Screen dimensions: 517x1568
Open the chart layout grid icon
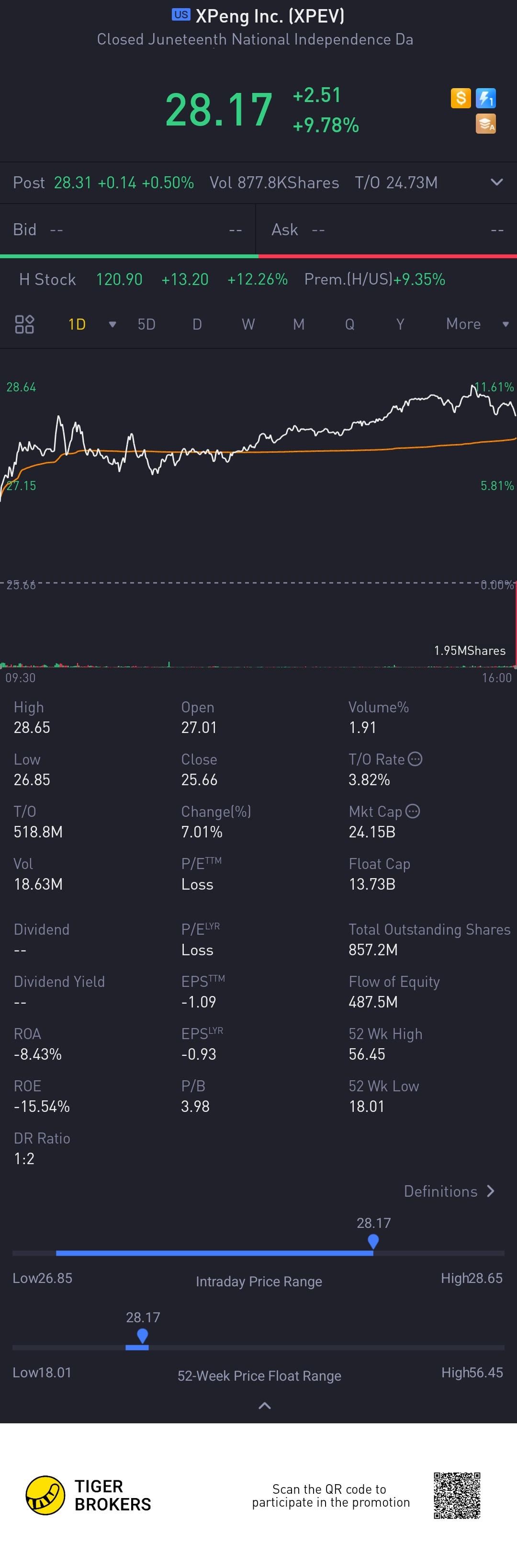tap(24, 324)
